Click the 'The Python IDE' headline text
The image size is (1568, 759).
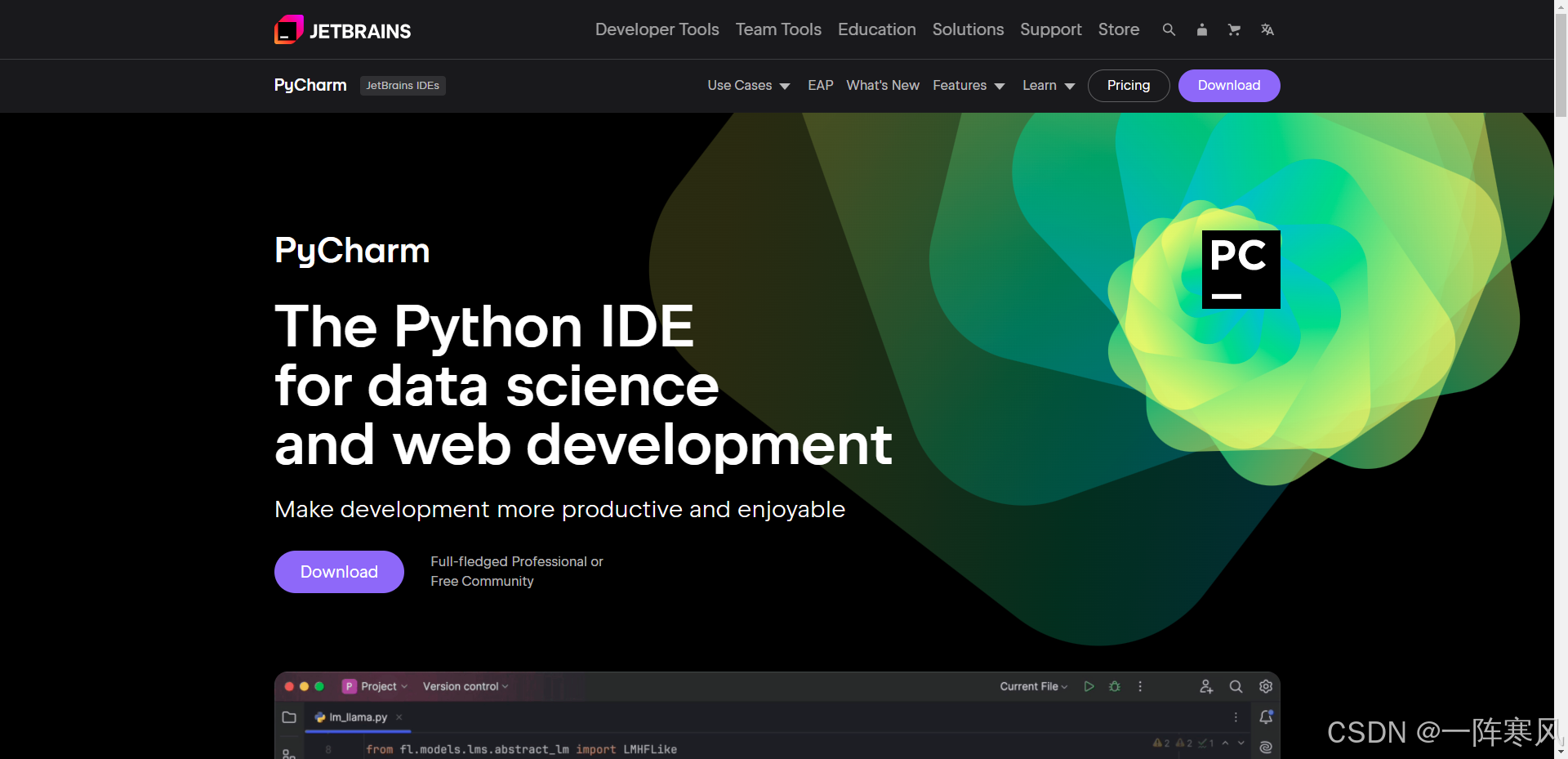click(x=484, y=326)
